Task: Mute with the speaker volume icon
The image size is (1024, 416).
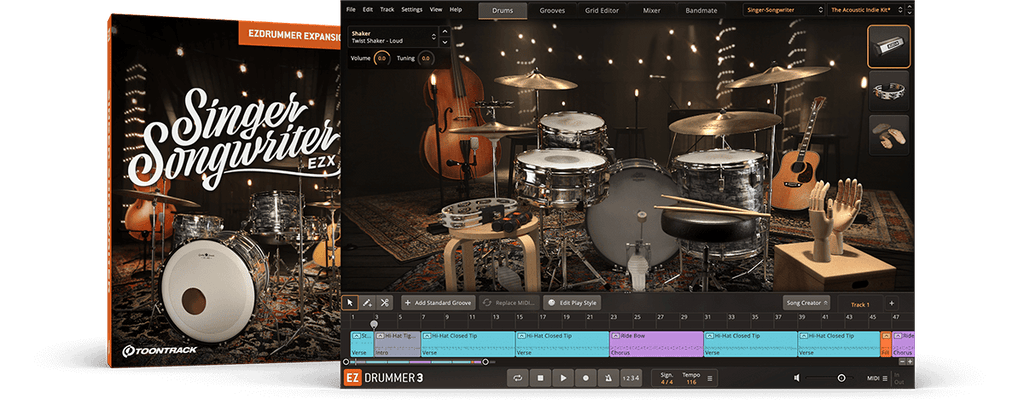Action: 797,378
